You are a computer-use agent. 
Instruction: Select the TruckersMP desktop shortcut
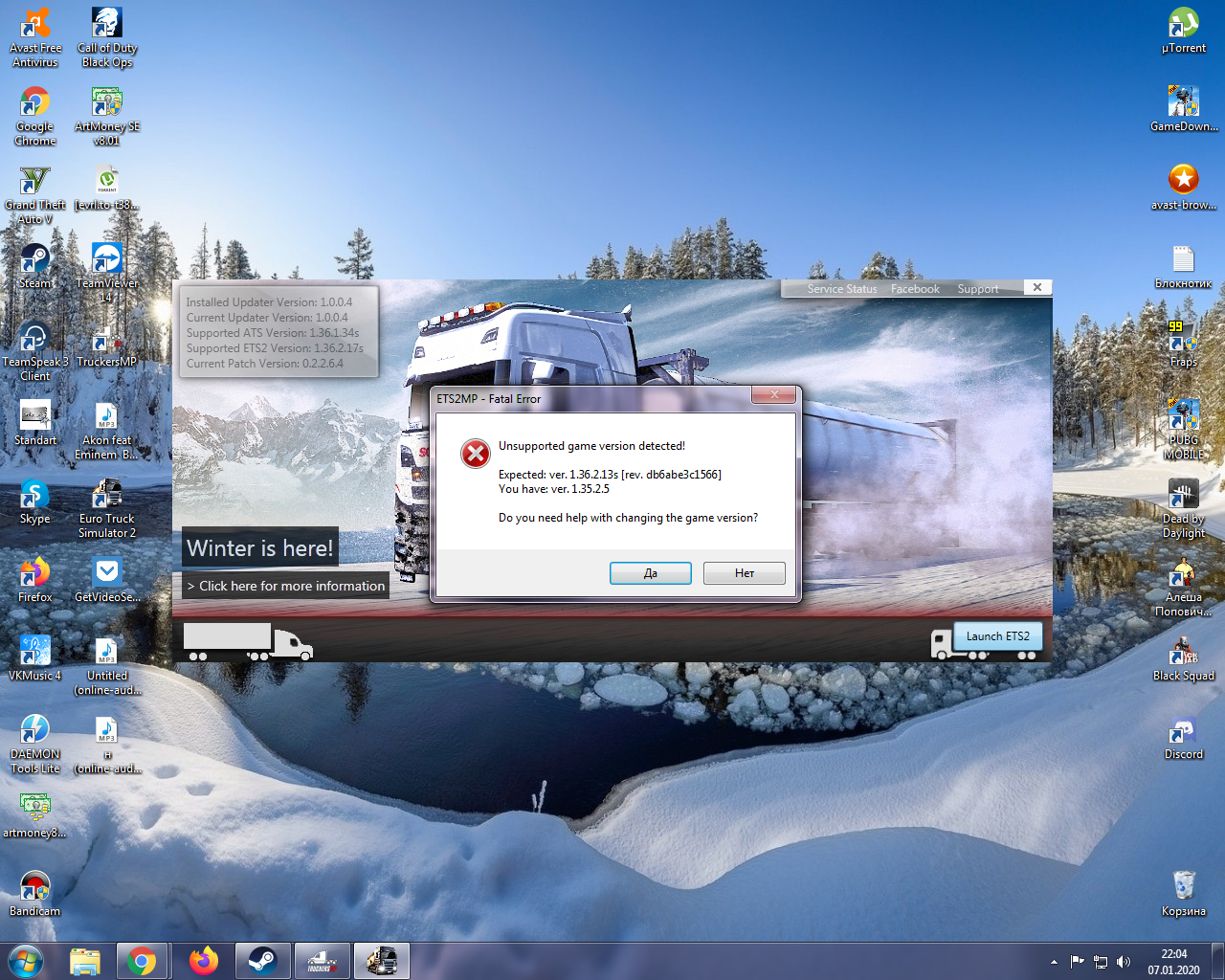point(107,345)
